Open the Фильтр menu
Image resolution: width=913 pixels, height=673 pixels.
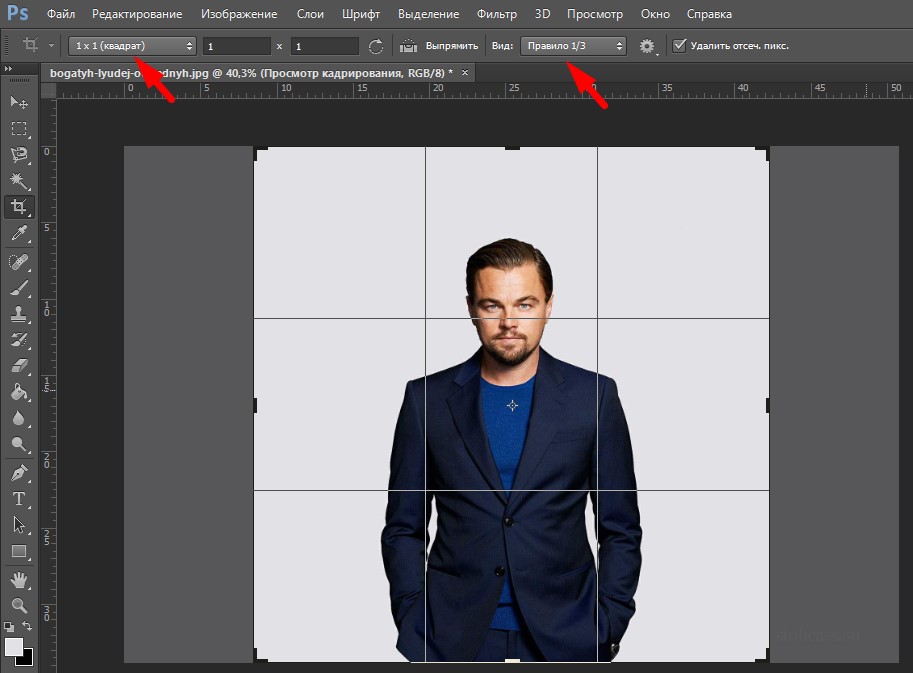(x=497, y=13)
